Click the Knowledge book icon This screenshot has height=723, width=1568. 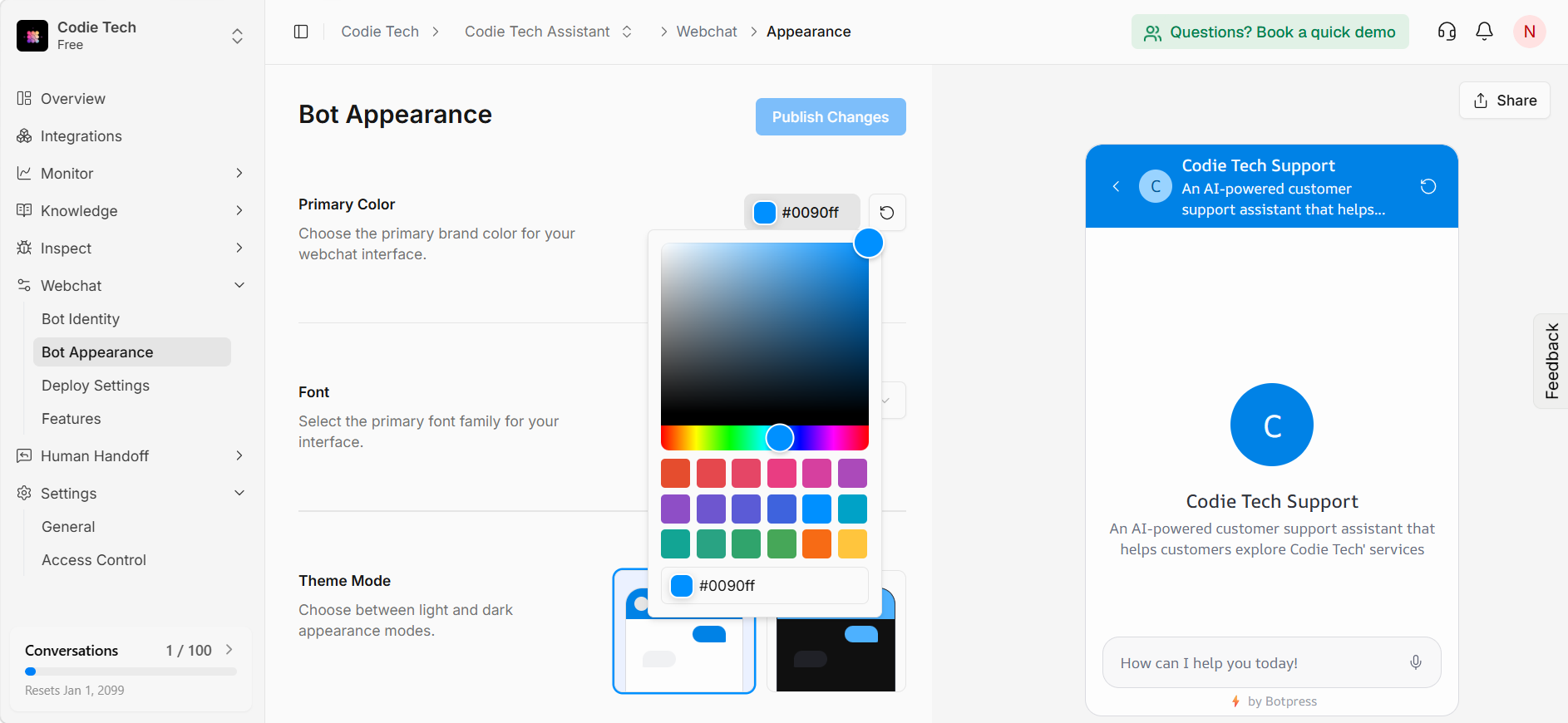click(24, 210)
